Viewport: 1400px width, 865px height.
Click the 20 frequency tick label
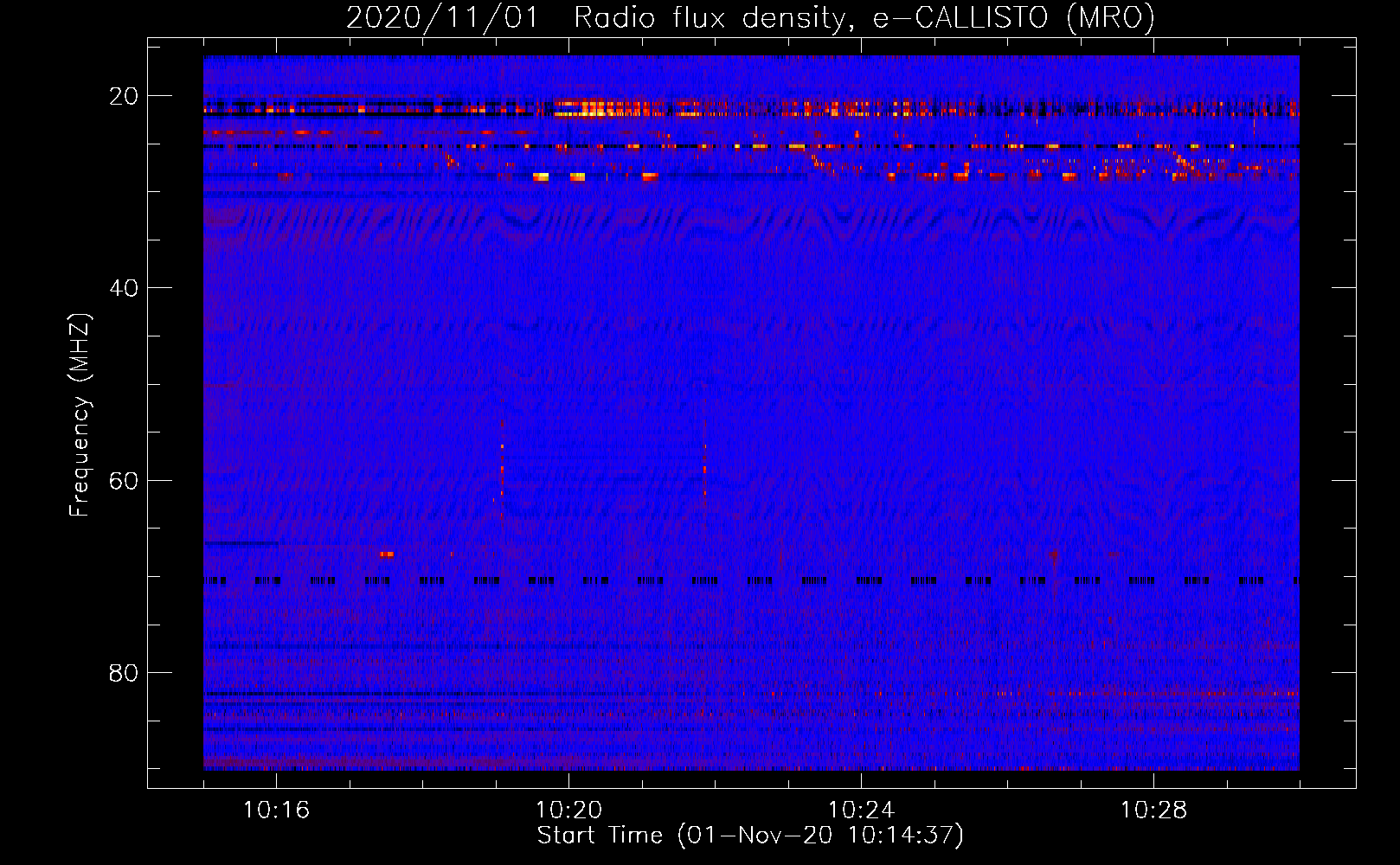[124, 96]
